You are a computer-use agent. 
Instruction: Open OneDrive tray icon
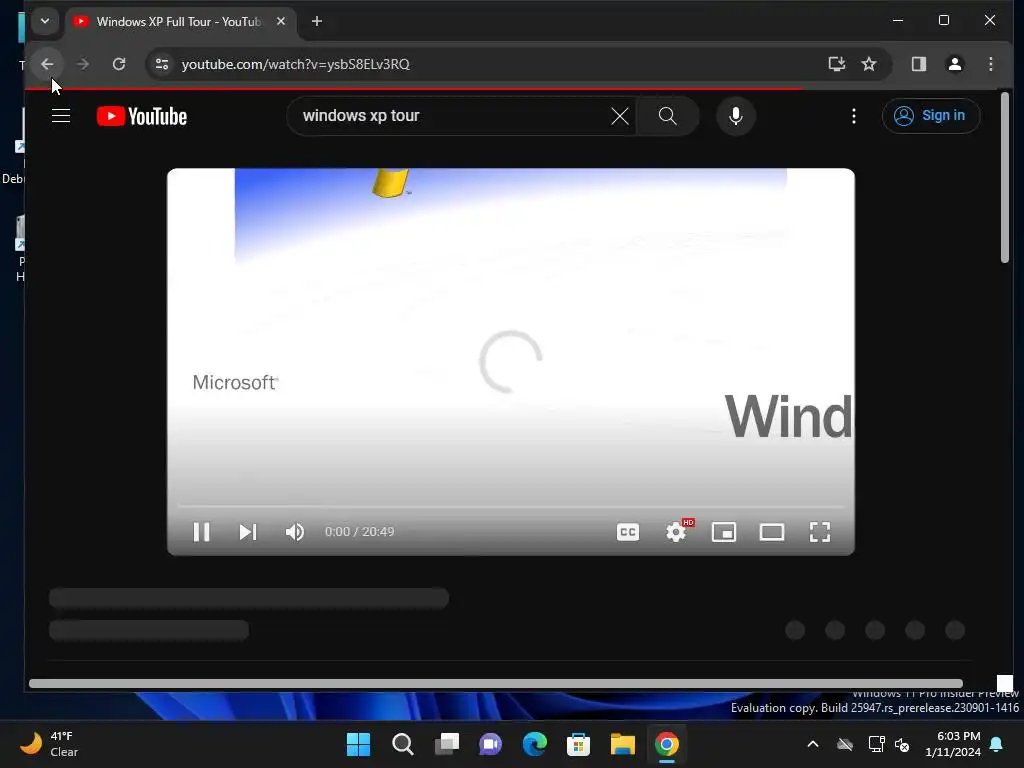tap(845, 744)
